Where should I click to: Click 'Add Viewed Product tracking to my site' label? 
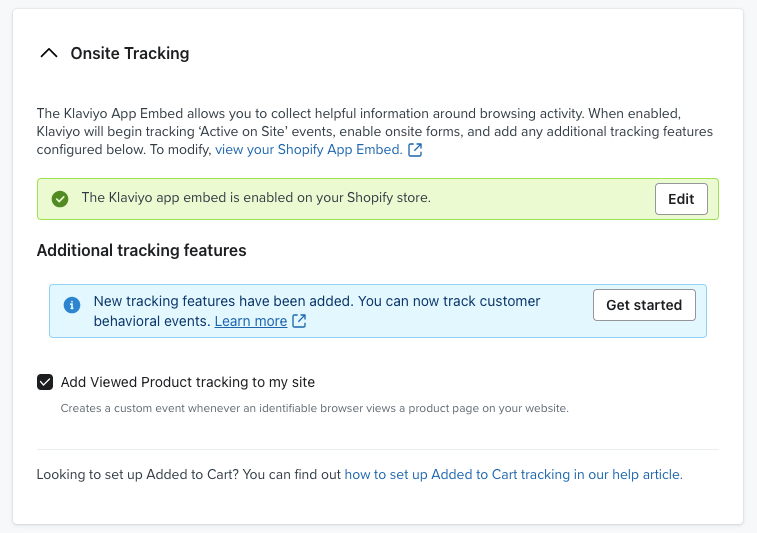click(x=188, y=382)
